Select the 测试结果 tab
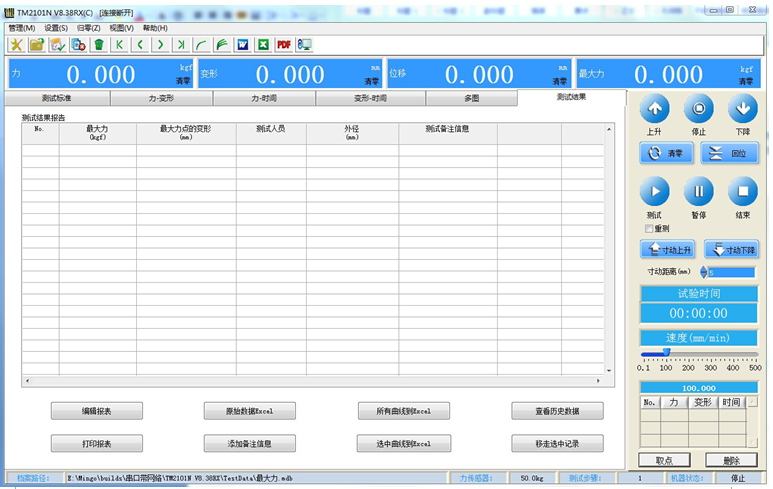The height and width of the screenshot is (489, 773). 571,97
